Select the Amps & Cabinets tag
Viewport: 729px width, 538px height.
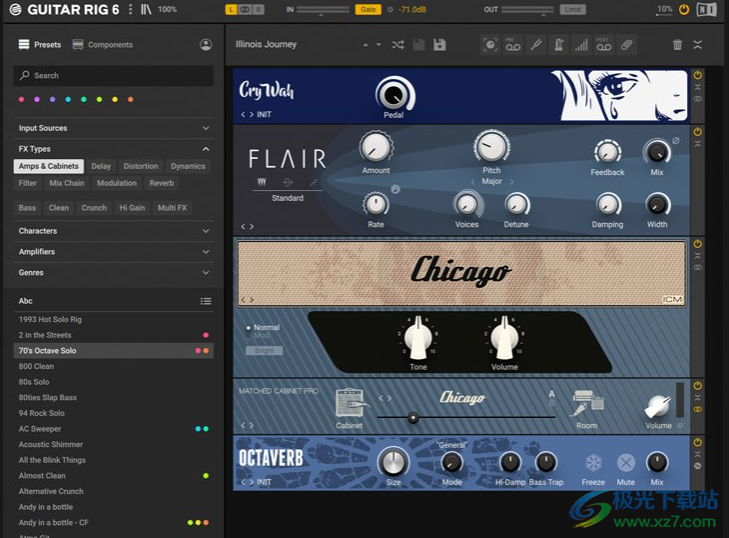click(x=49, y=166)
